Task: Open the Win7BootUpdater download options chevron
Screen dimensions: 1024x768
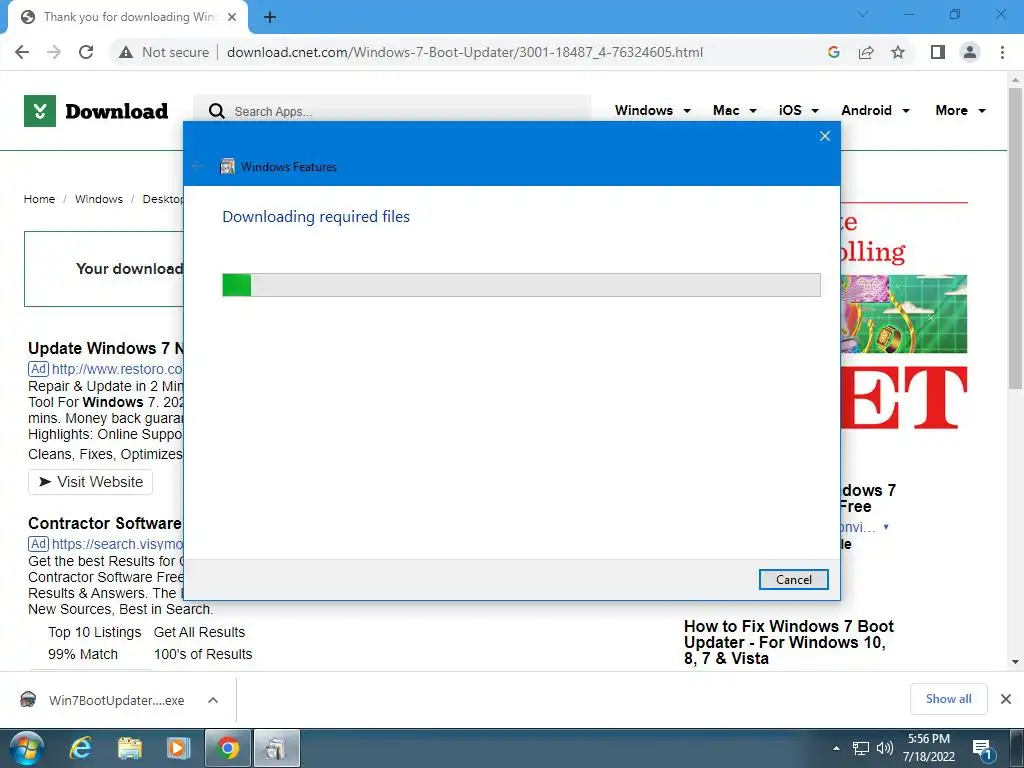Action: (x=213, y=700)
